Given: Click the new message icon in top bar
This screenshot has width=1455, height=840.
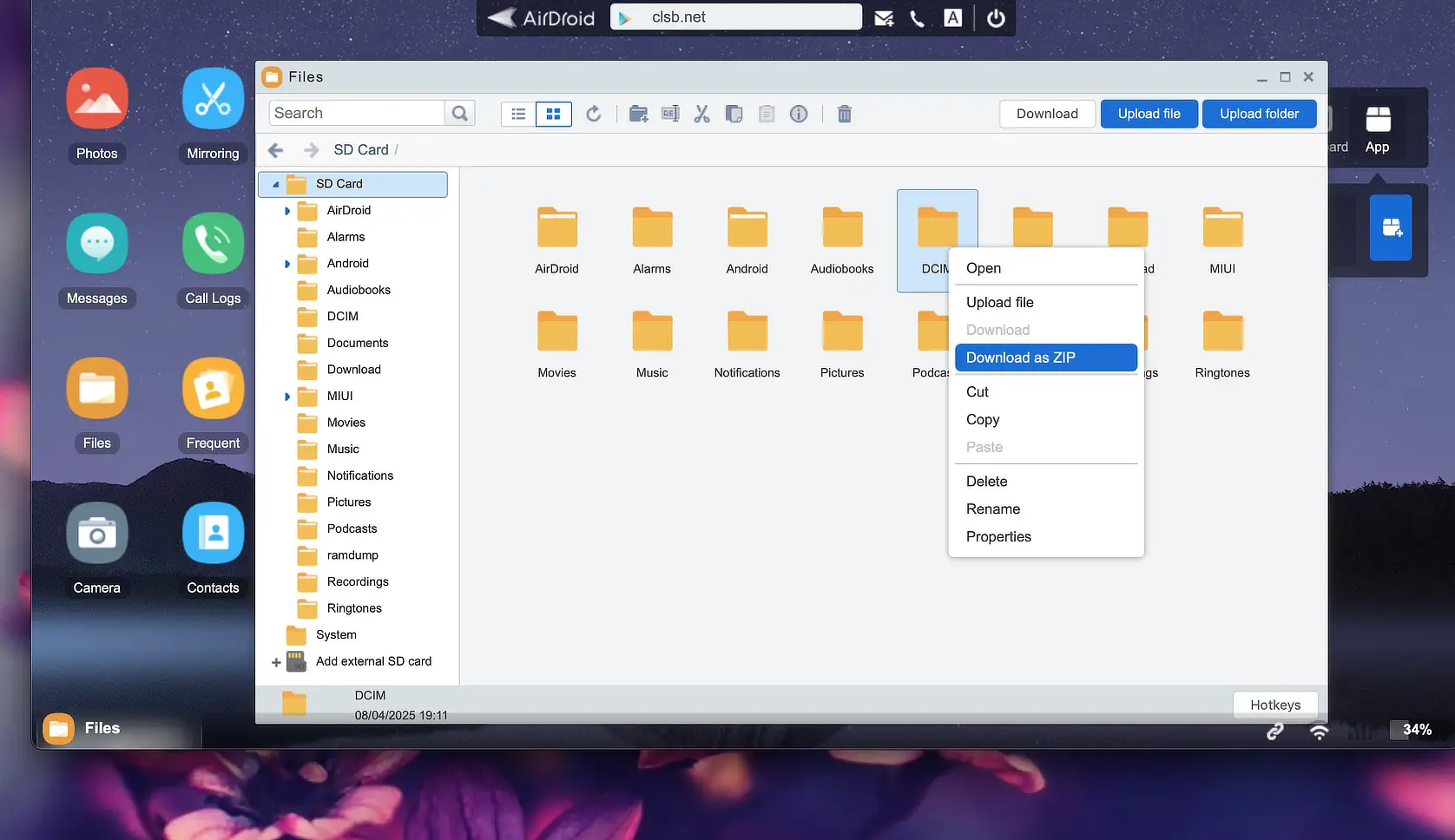Looking at the screenshot, I should 884,18.
